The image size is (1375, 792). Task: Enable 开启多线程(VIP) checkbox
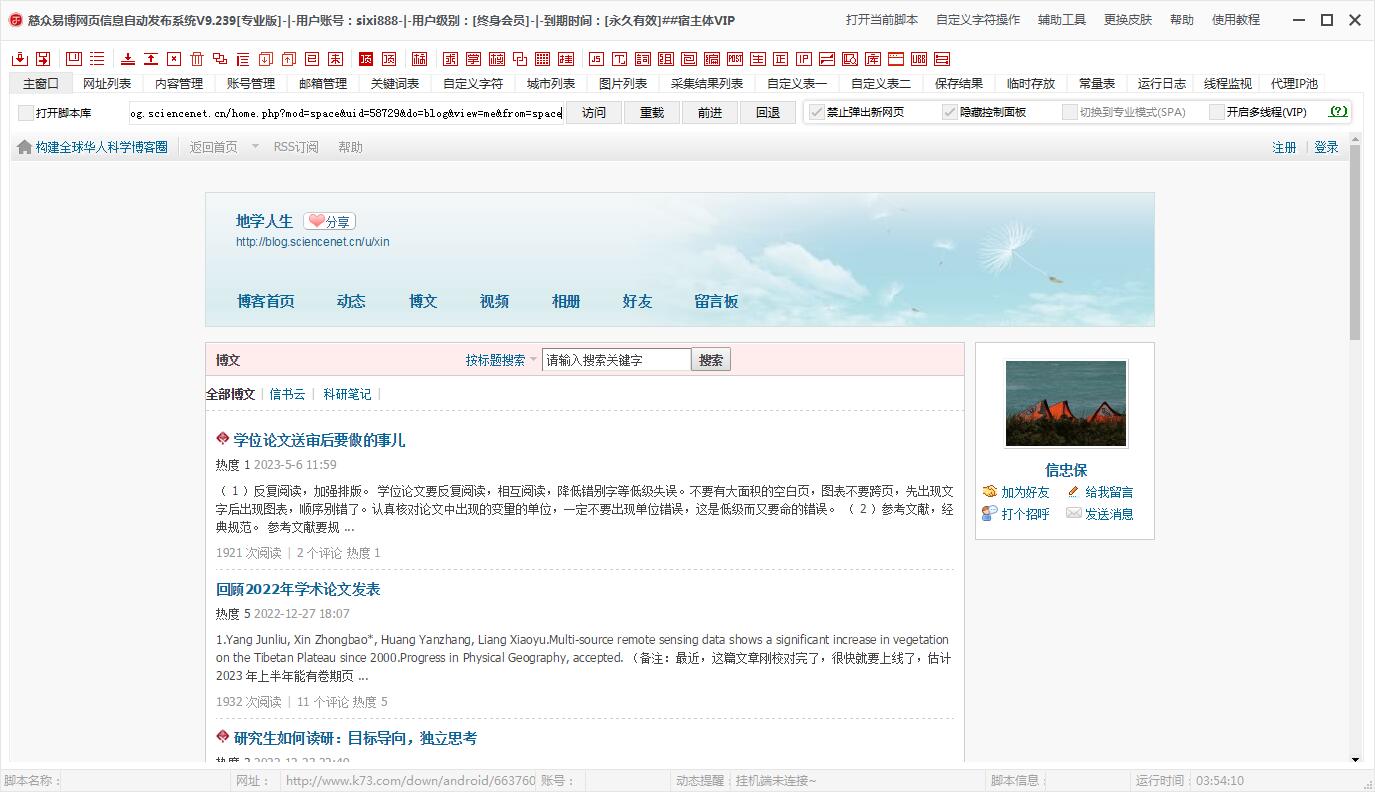(1217, 112)
